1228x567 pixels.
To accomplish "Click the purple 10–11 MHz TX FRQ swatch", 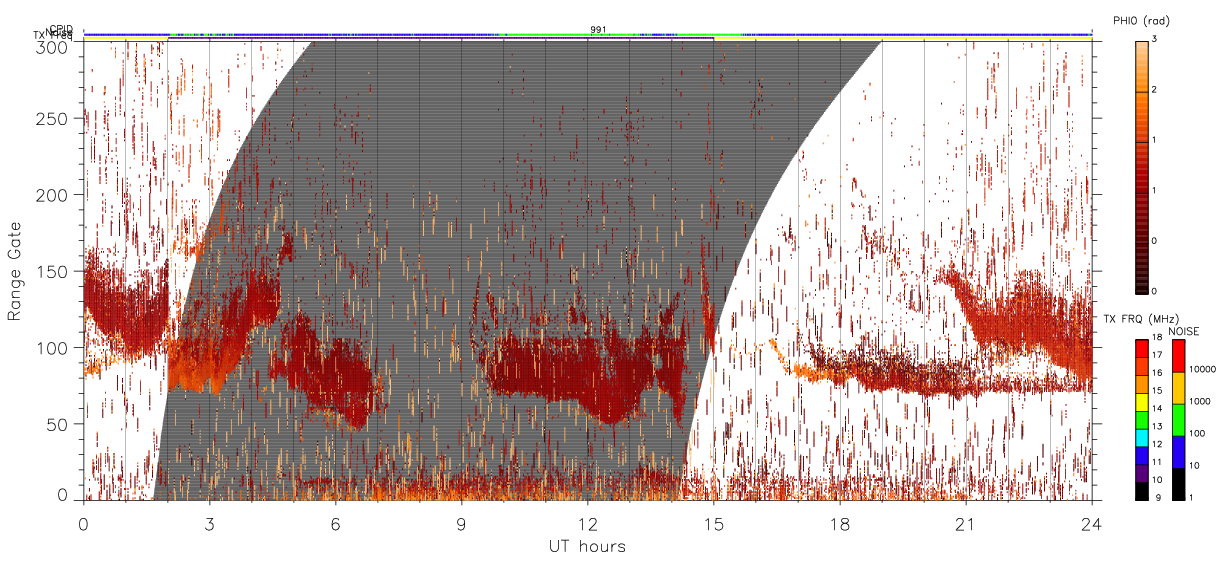I will (x=1142, y=473).
